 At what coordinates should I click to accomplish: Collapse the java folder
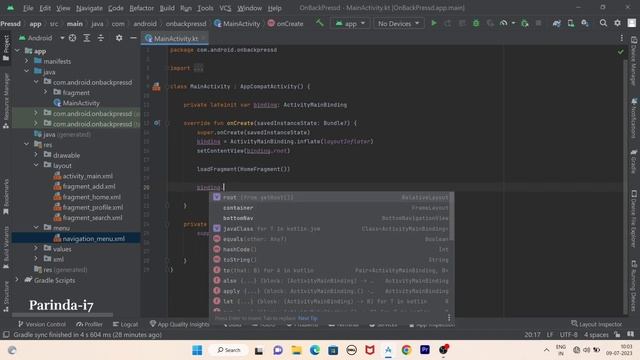tap(27, 71)
